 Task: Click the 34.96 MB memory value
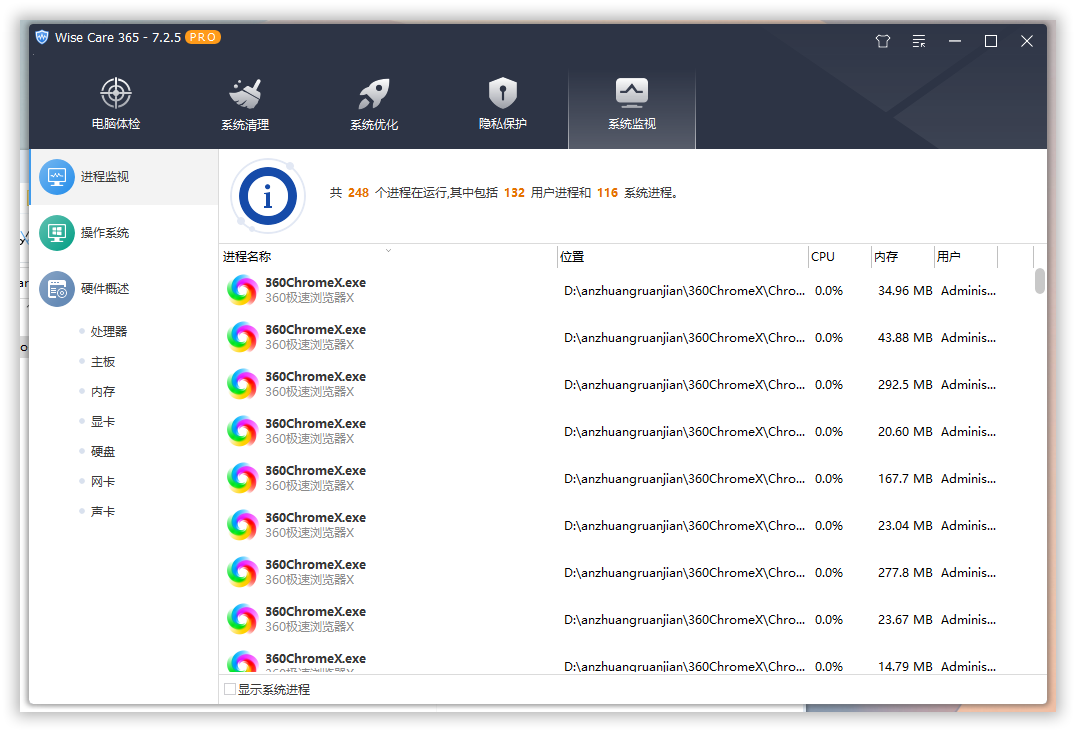[905, 291]
